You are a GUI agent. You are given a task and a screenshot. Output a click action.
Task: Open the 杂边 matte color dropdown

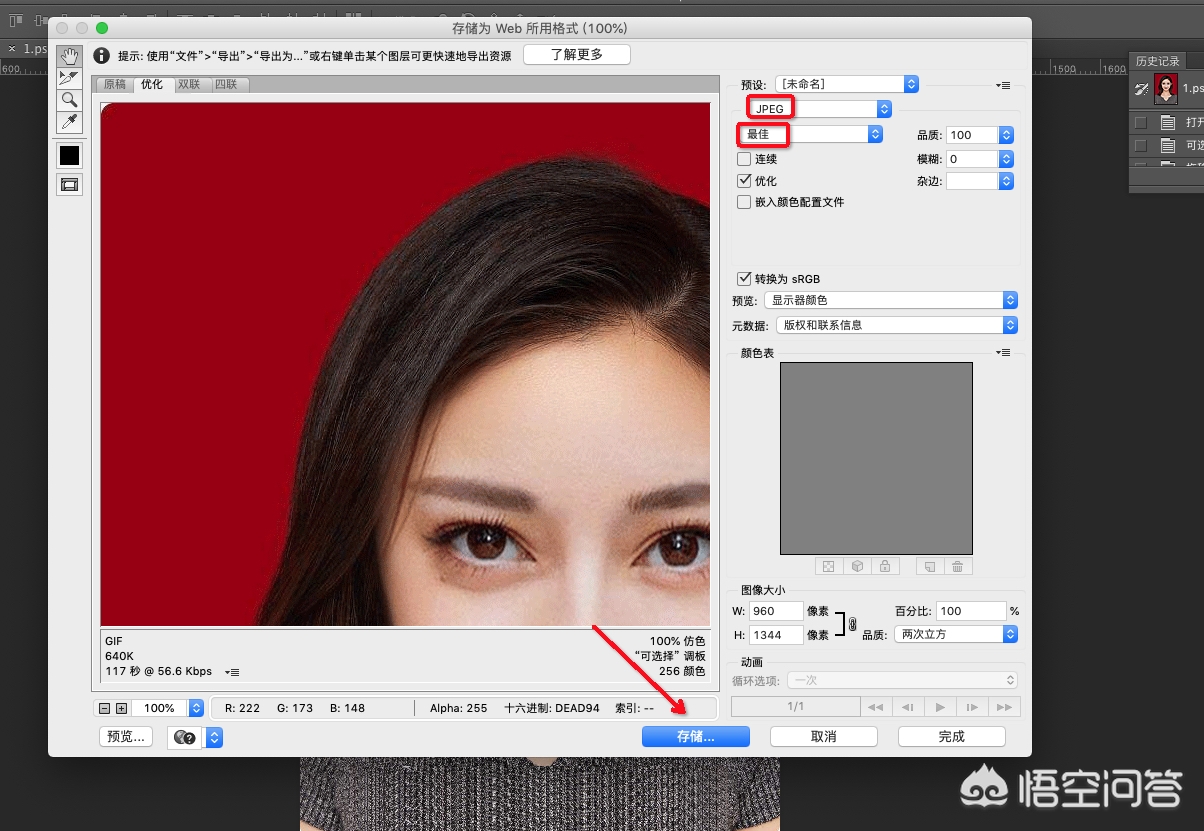[x=980, y=181]
